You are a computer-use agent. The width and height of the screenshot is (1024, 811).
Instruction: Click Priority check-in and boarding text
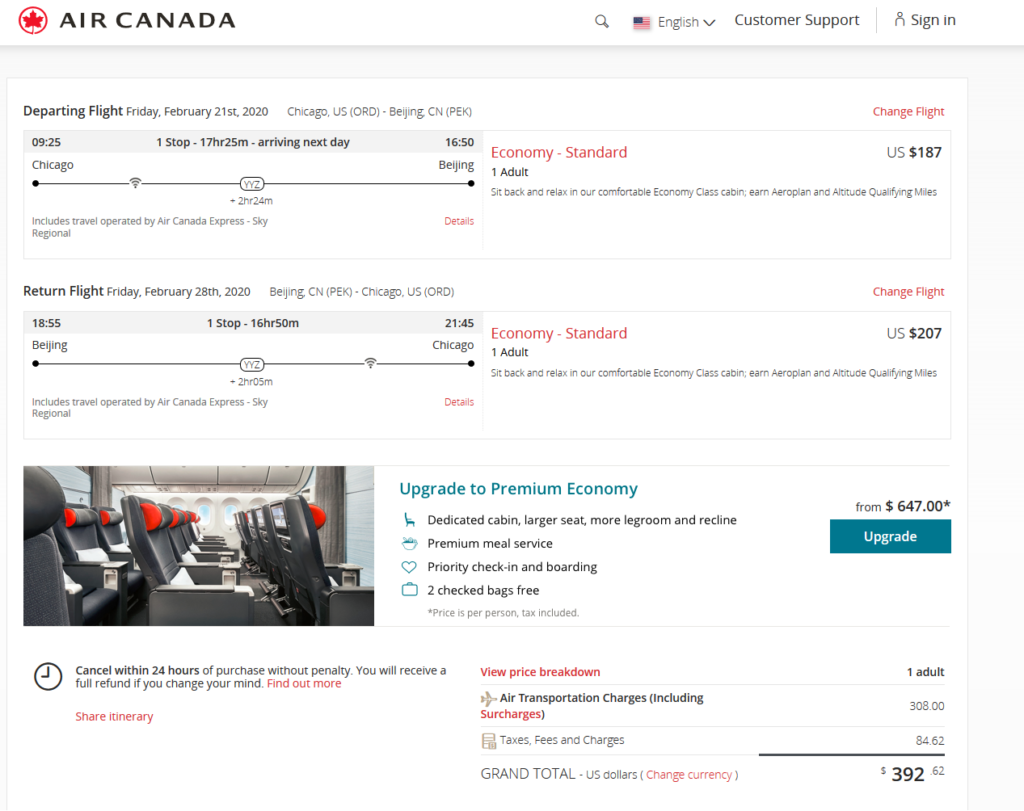pyautogui.click(x=512, y=567)
